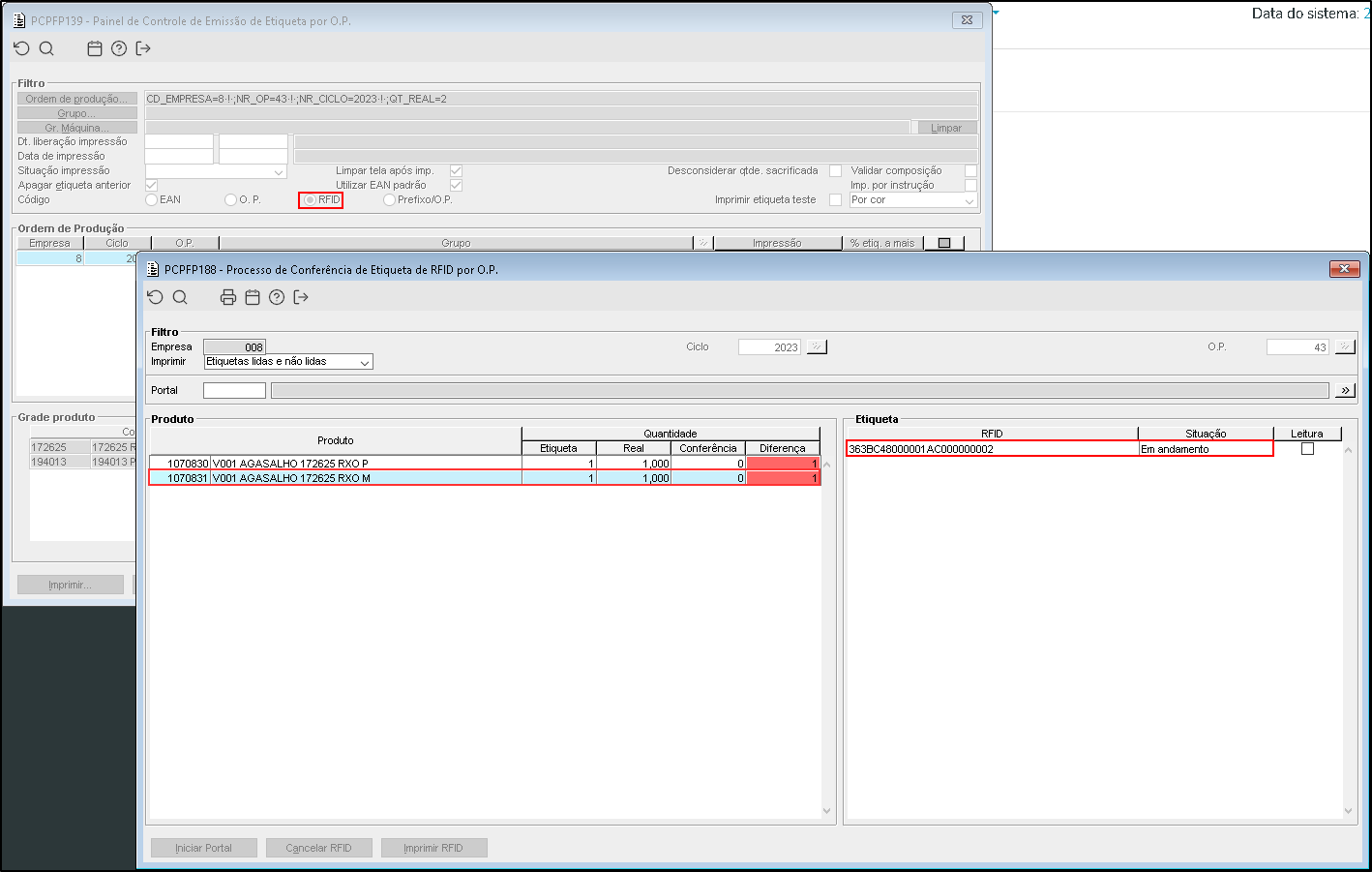
Task: Select the RFID radio button
Action: click(310, 199)
